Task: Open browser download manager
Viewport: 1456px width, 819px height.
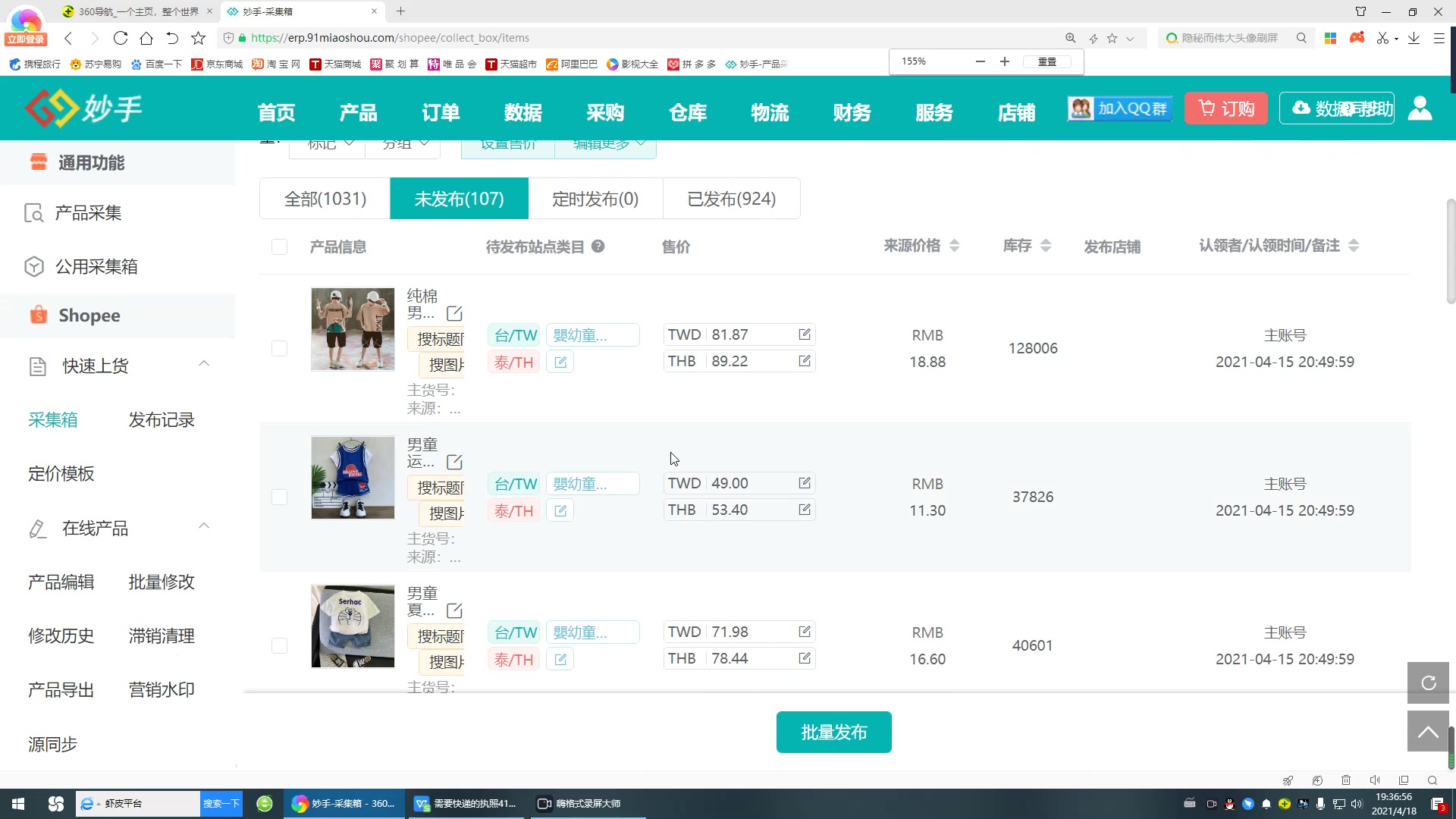Action: click(x=1414, y=38)
